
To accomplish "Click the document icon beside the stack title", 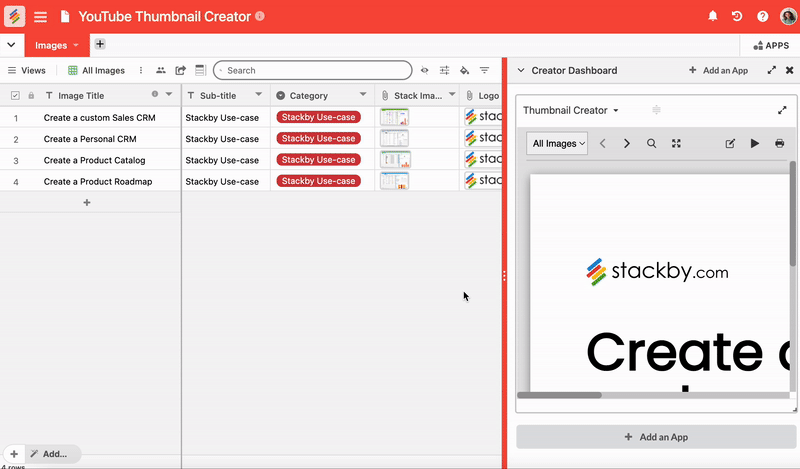I will (x=65, y=17).
